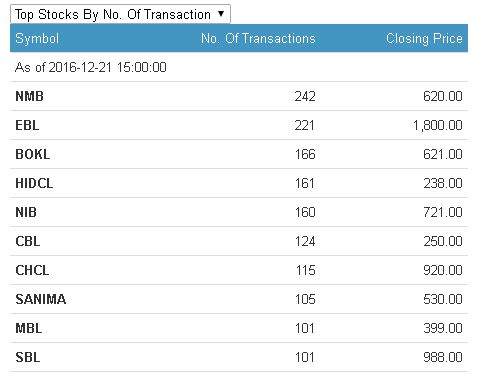Open SBL stock symbol link

(28, 357)
